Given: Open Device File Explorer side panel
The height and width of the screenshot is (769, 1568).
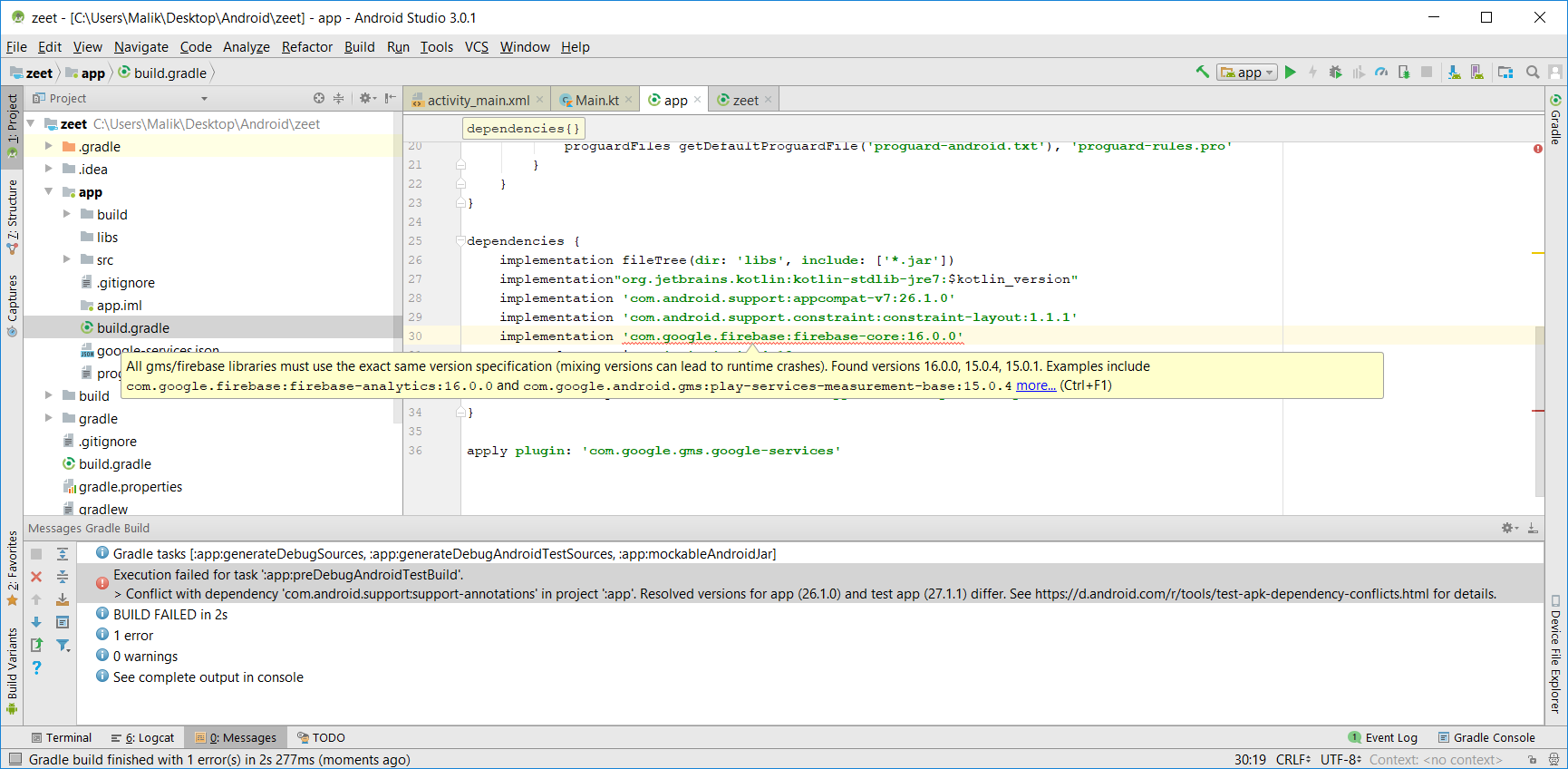Looking at the screenshot, I should (x=1555, y=654).
